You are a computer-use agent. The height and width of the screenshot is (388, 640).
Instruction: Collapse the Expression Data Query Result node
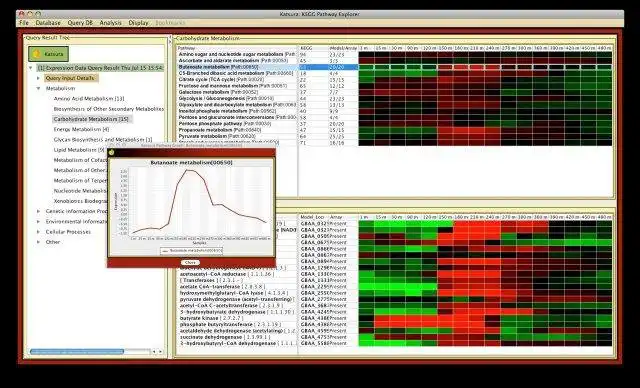[31, 68]
